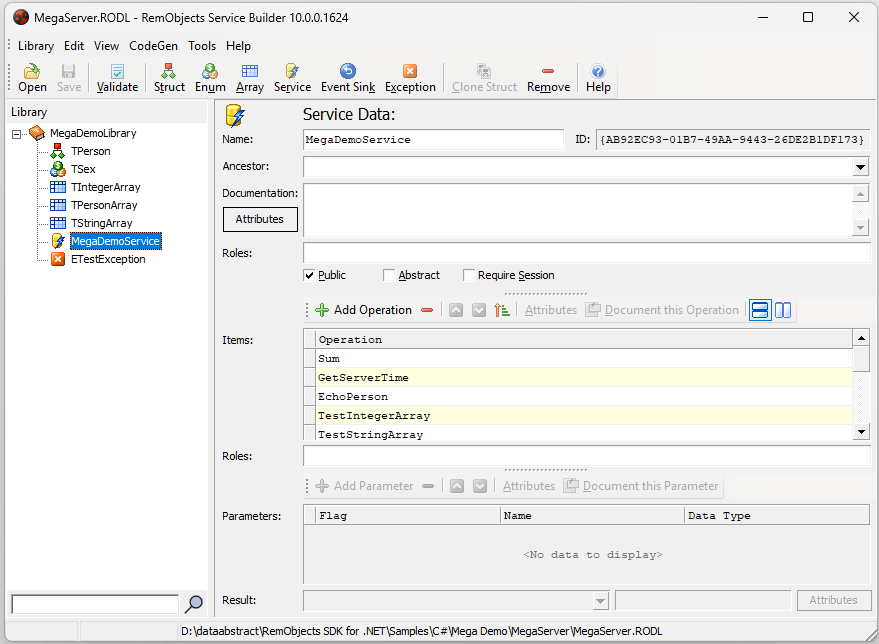Viewport: 879px width, 644px height.
Task: Validate the library using Validate icon
Action: [x=117, y=78]
